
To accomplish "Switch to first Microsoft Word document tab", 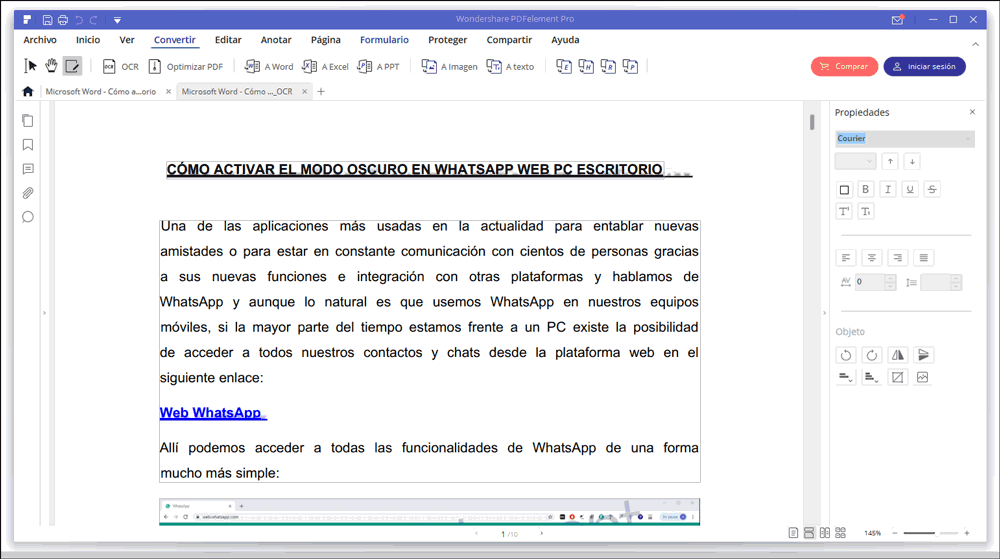I will (x=101, y=92).
